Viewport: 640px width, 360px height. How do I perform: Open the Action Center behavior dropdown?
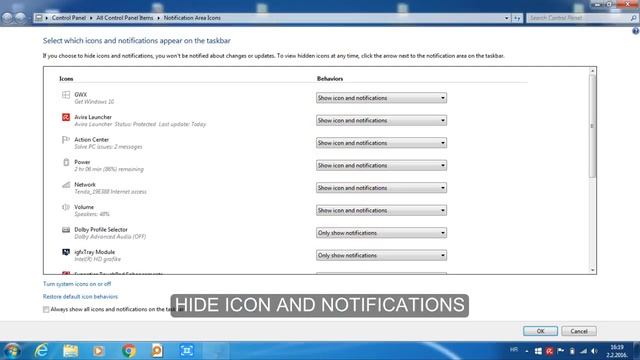pos(381,143)
